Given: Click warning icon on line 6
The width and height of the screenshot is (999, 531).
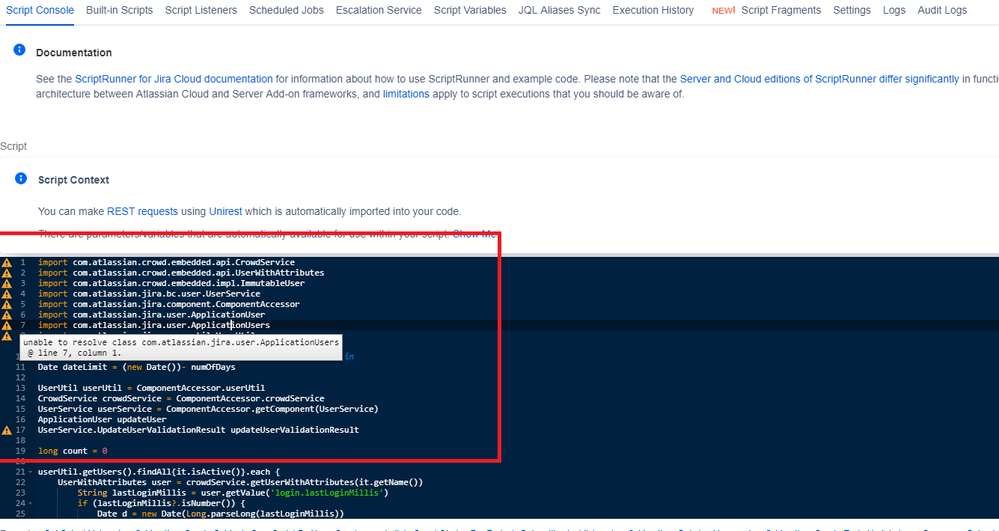Looking at the screenshot, I should (6, 315).
